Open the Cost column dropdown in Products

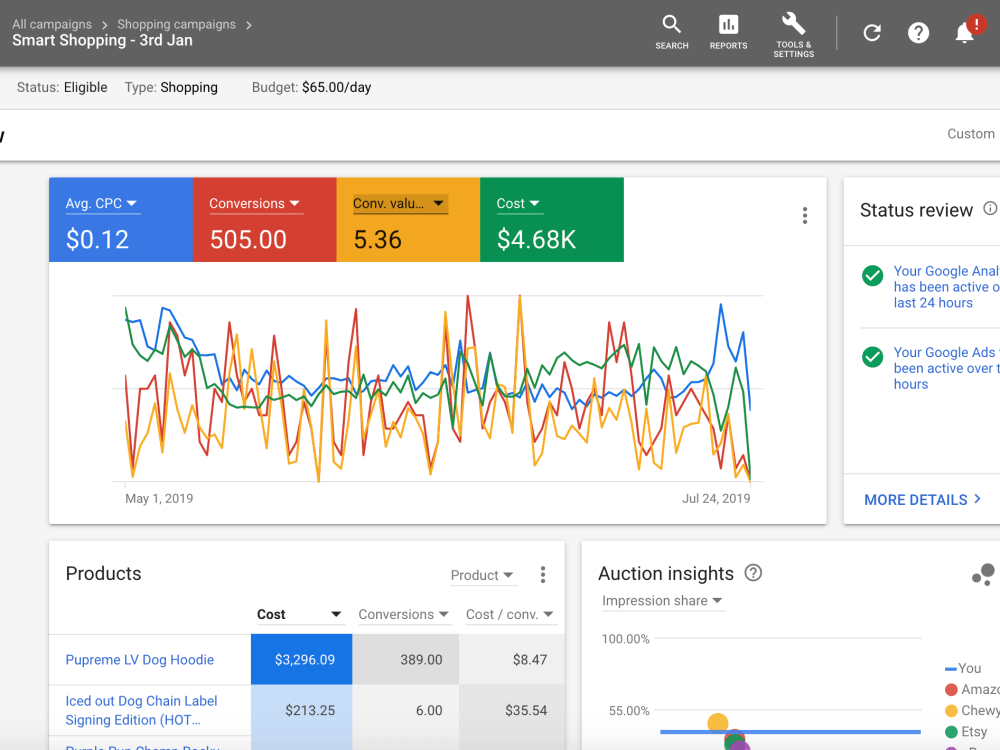tap(300, 614)
